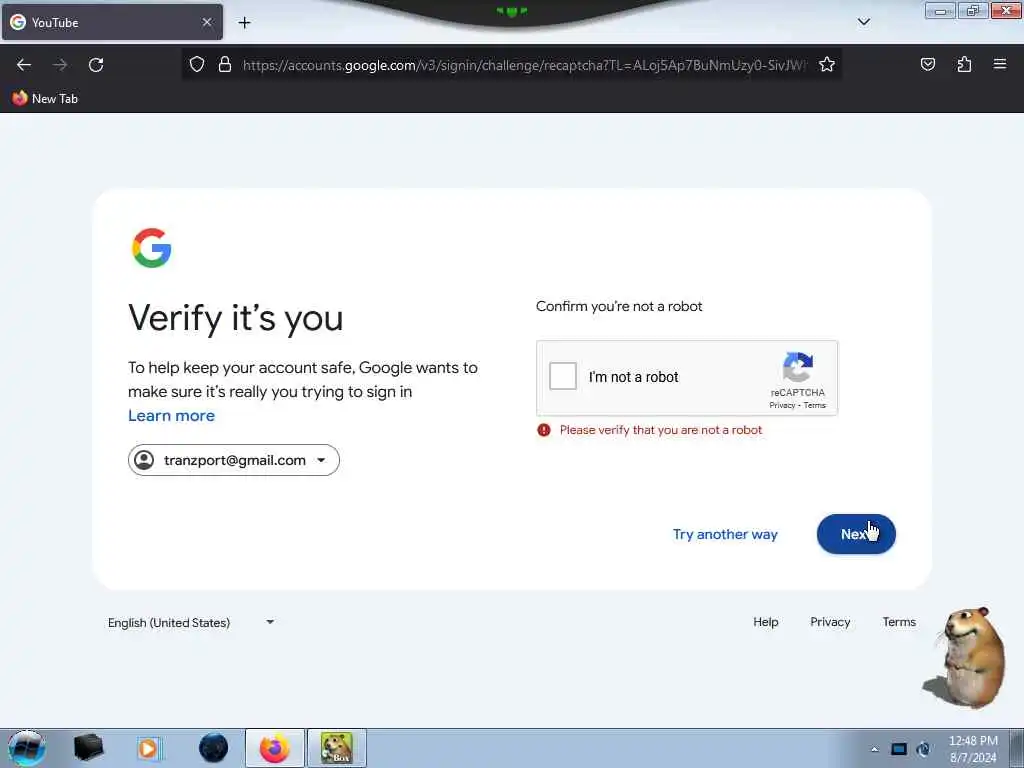Image resolution: width=1024 pixels, height=768 pixels.
Task: Open the dark globe taskbar icon
Action: click(214, 748)
